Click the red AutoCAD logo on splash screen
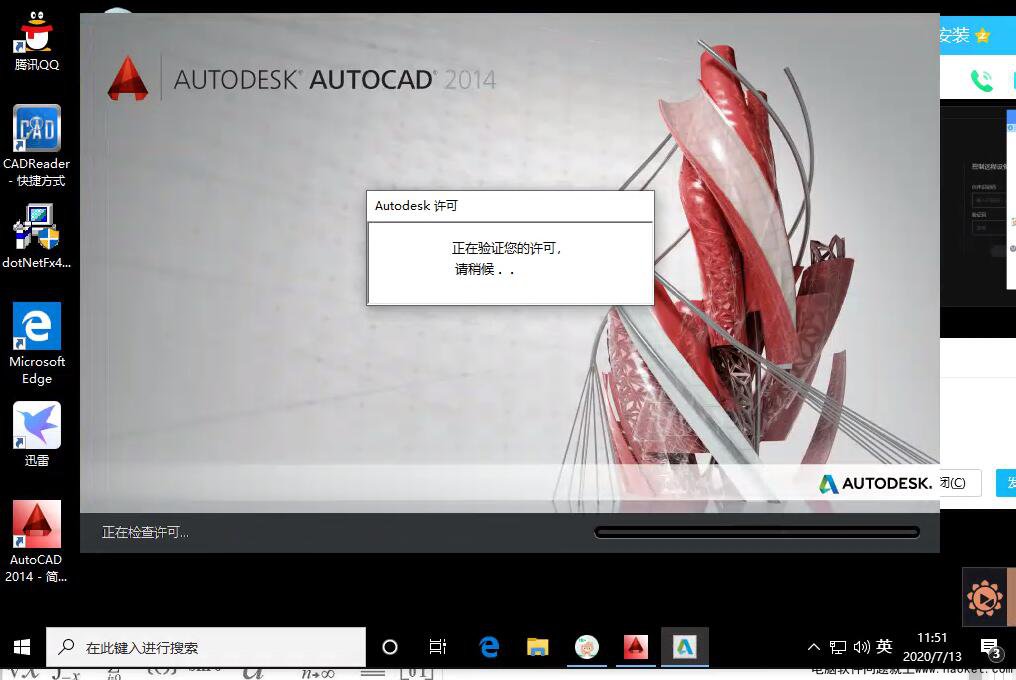 (x=128, y=79)
